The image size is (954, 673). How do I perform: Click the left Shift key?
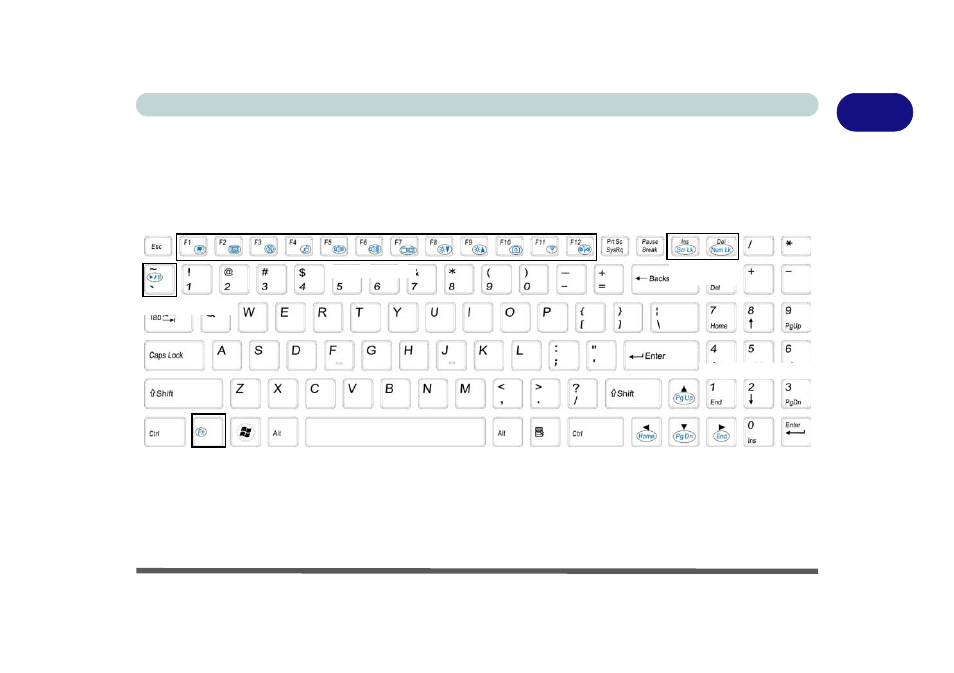pos(183,394)
